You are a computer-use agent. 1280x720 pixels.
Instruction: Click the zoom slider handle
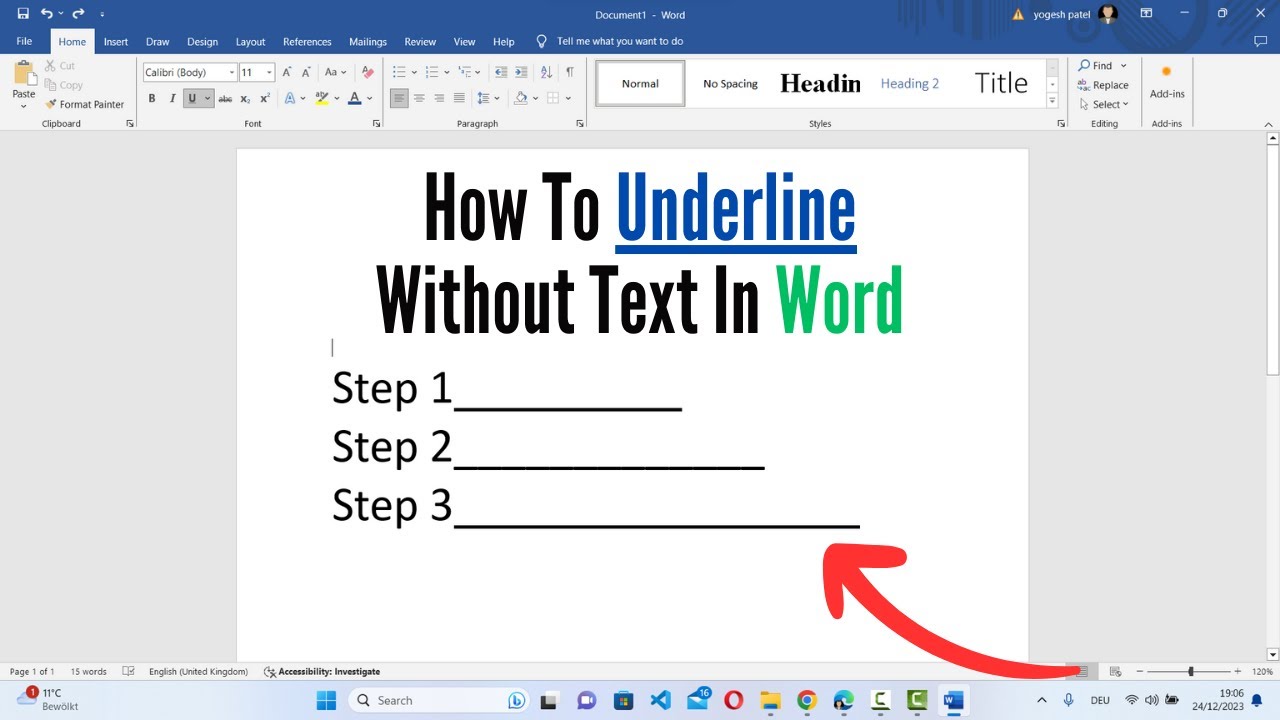pos(1190,671)
